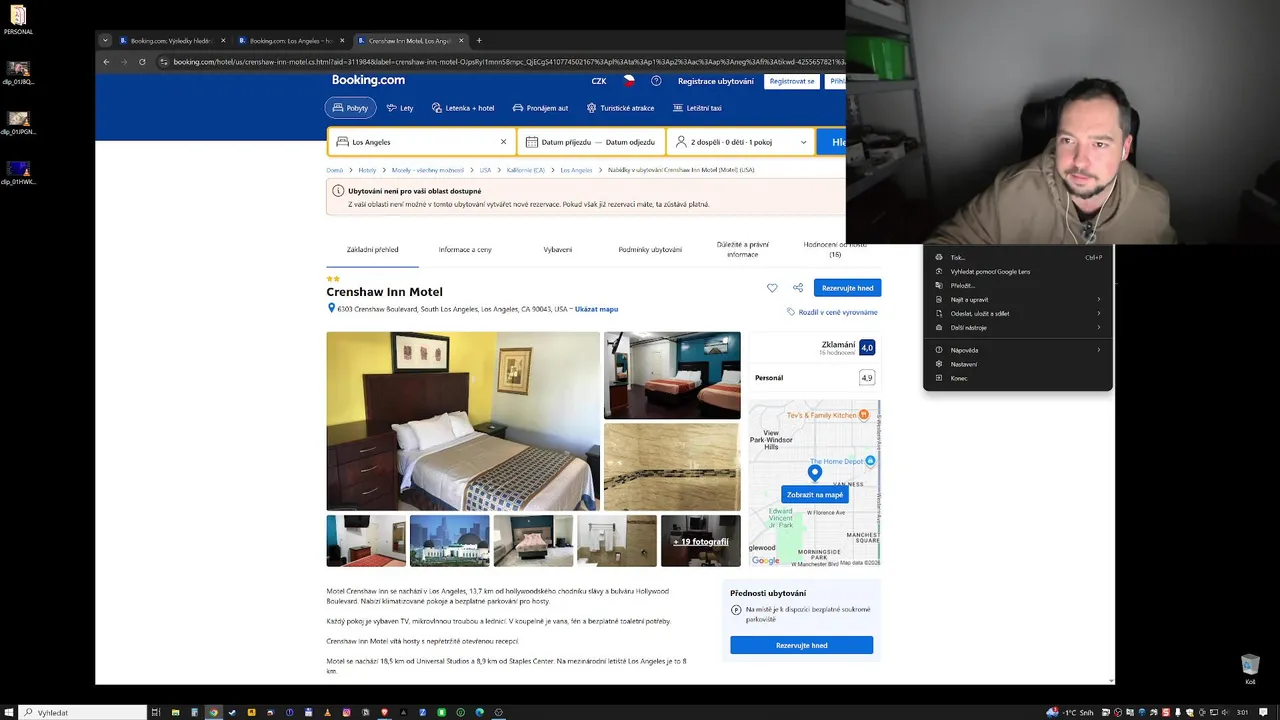Select Letištní taxi navigation item

(697, 108)
